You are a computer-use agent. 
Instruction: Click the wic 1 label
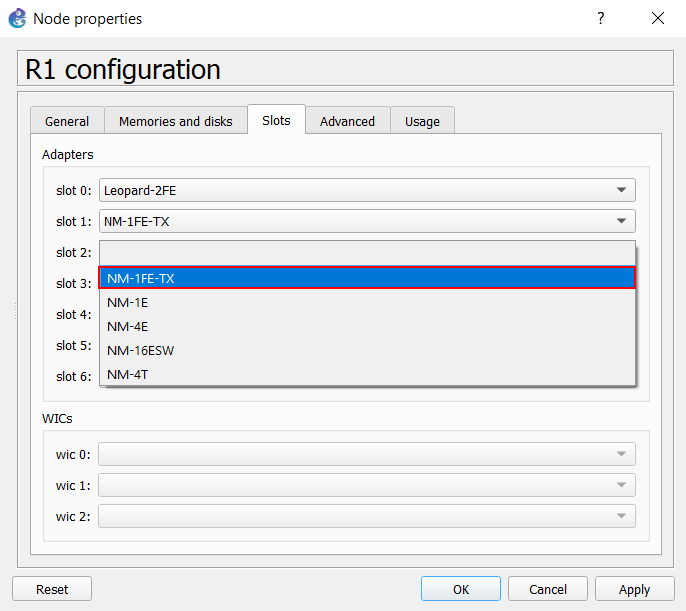point(73,486)
